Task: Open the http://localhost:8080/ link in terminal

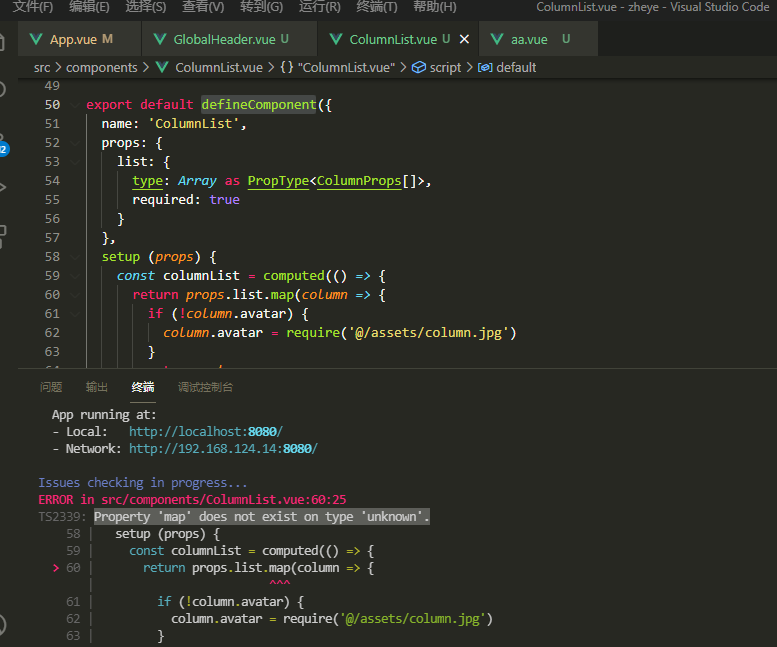Action: [205, 432]
